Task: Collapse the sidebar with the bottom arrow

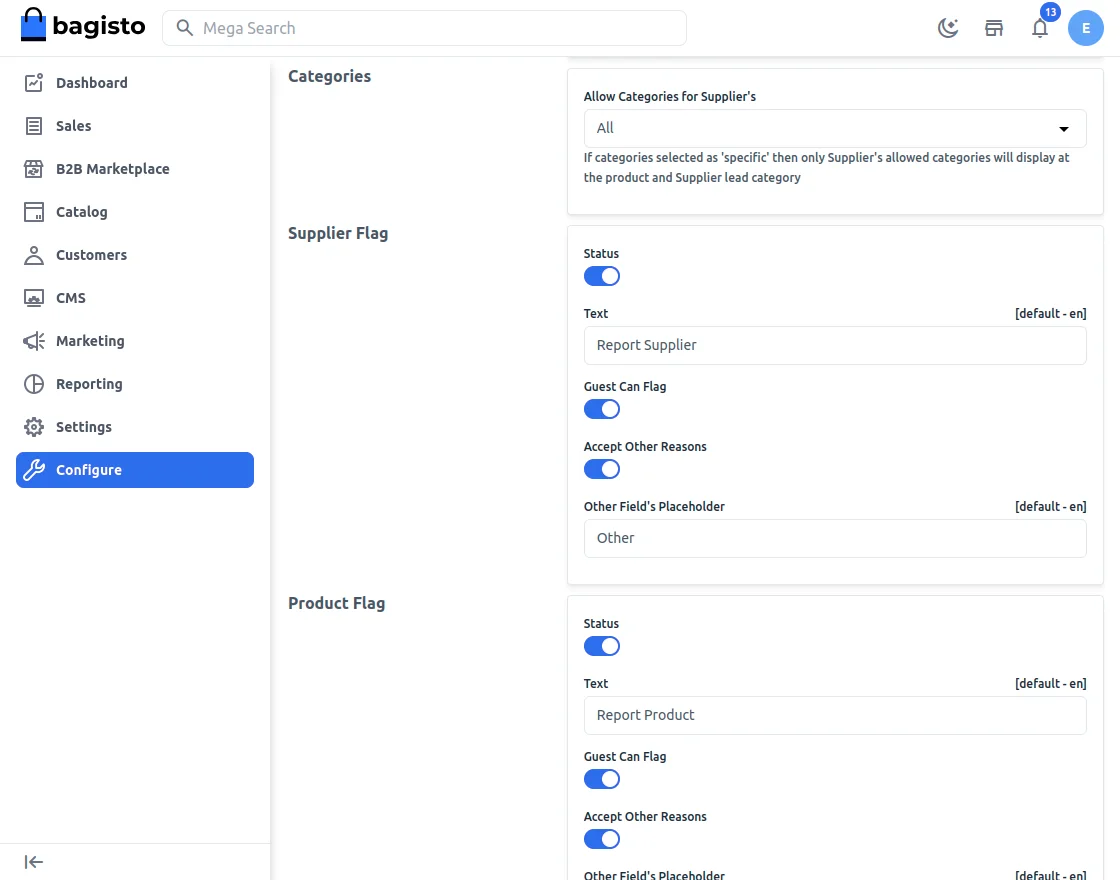Action: pos(33,861)
